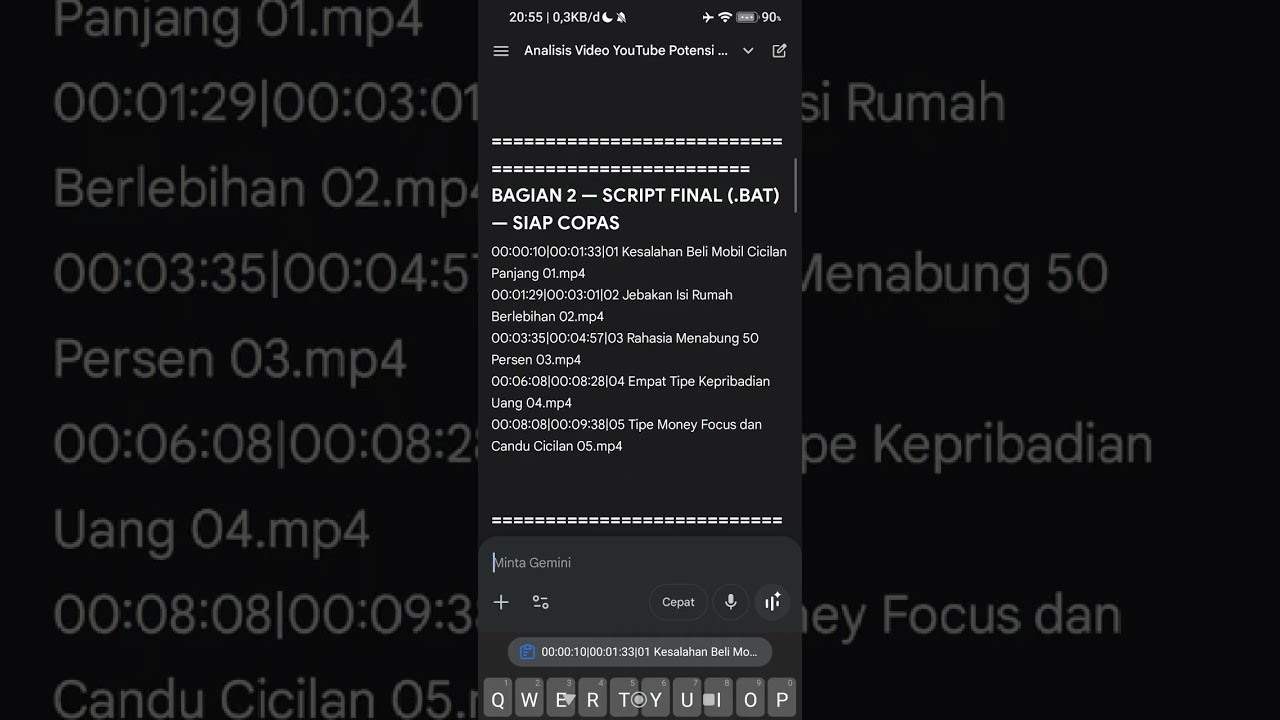Viewport: 1280px width, 720px height.
Task: Tap the muted bell icon in status bar
Action: pos(621,17)
